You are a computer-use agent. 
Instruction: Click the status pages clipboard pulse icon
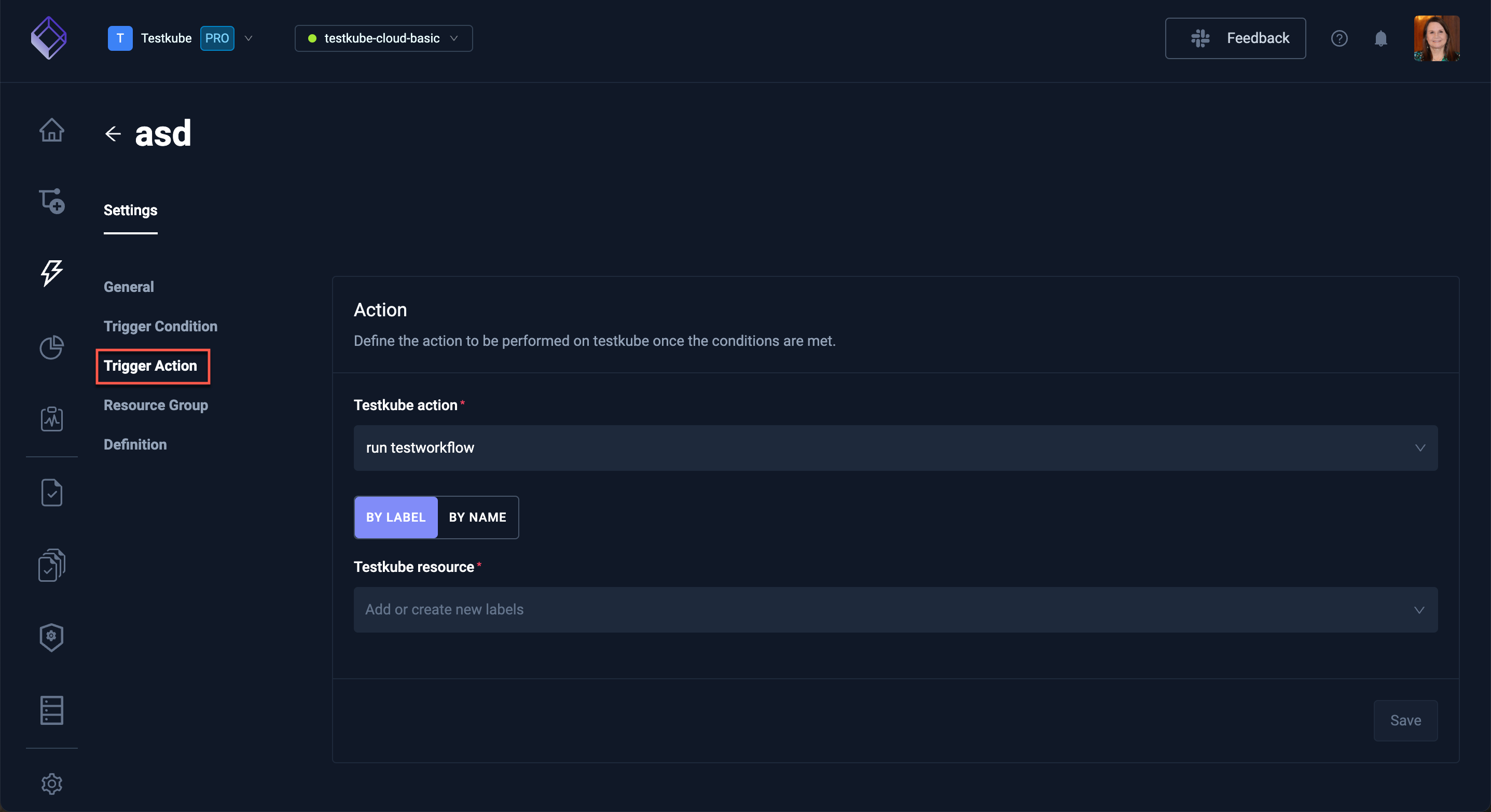point(51,419)
